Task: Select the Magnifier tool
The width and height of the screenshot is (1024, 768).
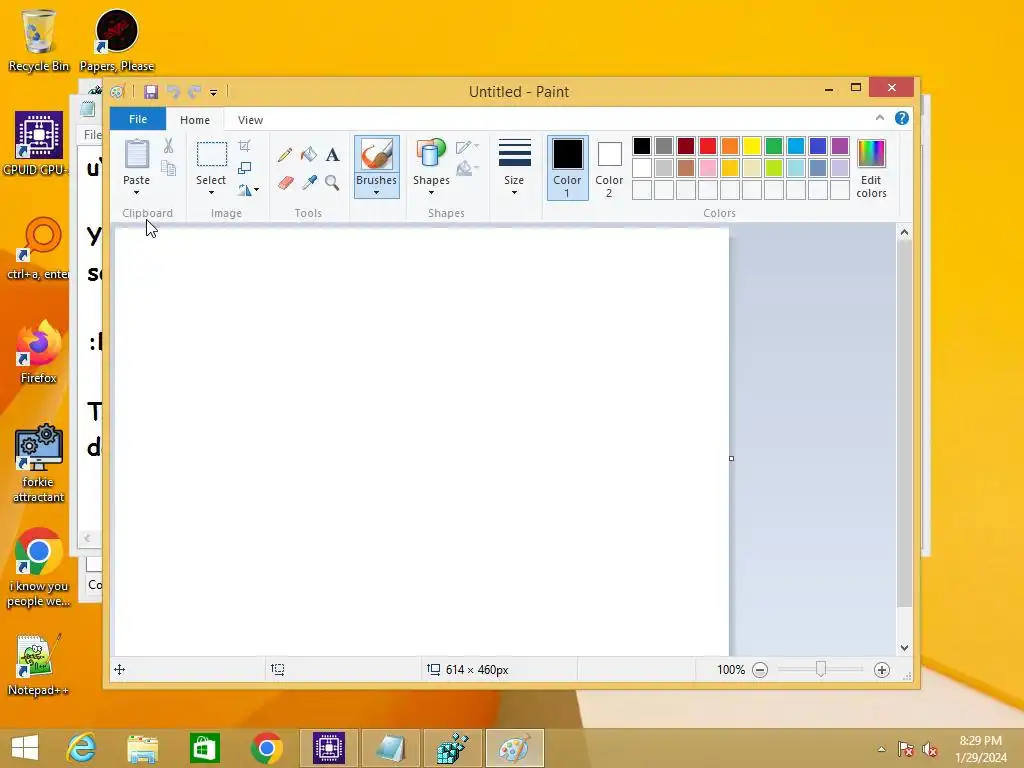Action: pos(332,182)
